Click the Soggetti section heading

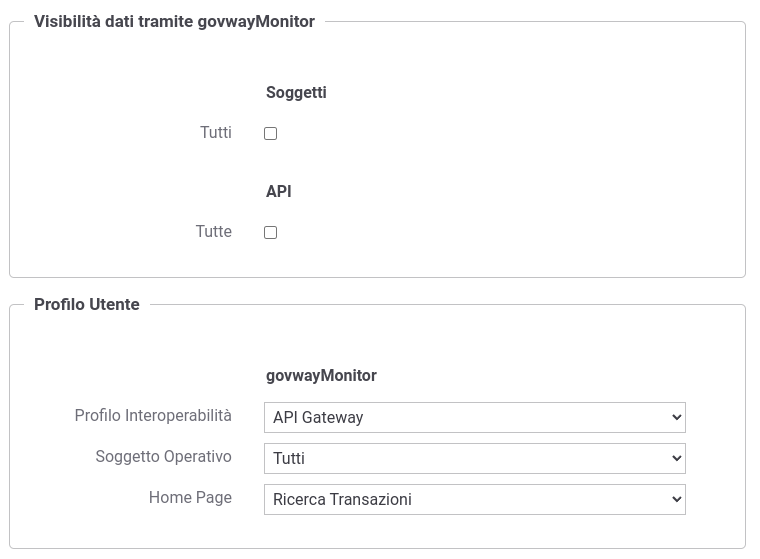(x=296, y=93)
